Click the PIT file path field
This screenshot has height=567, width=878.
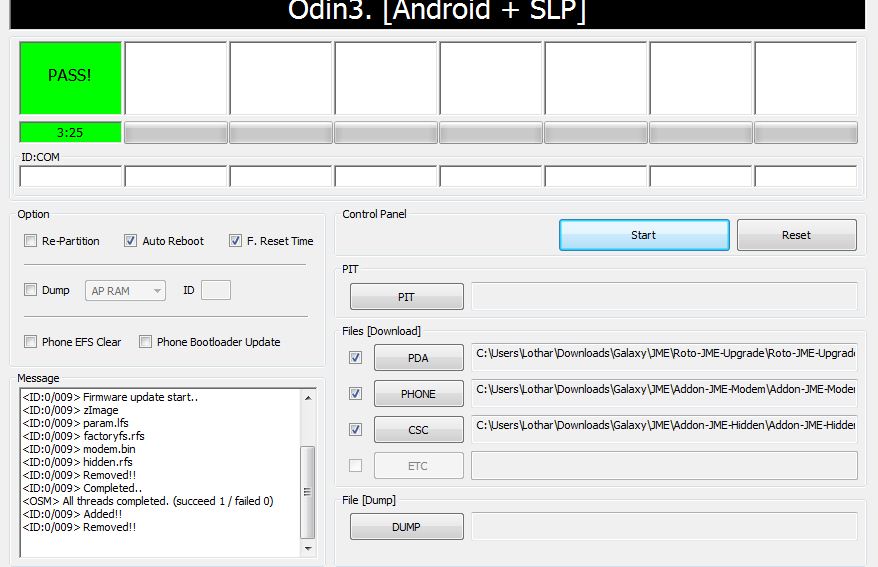[x=664, y=297]
